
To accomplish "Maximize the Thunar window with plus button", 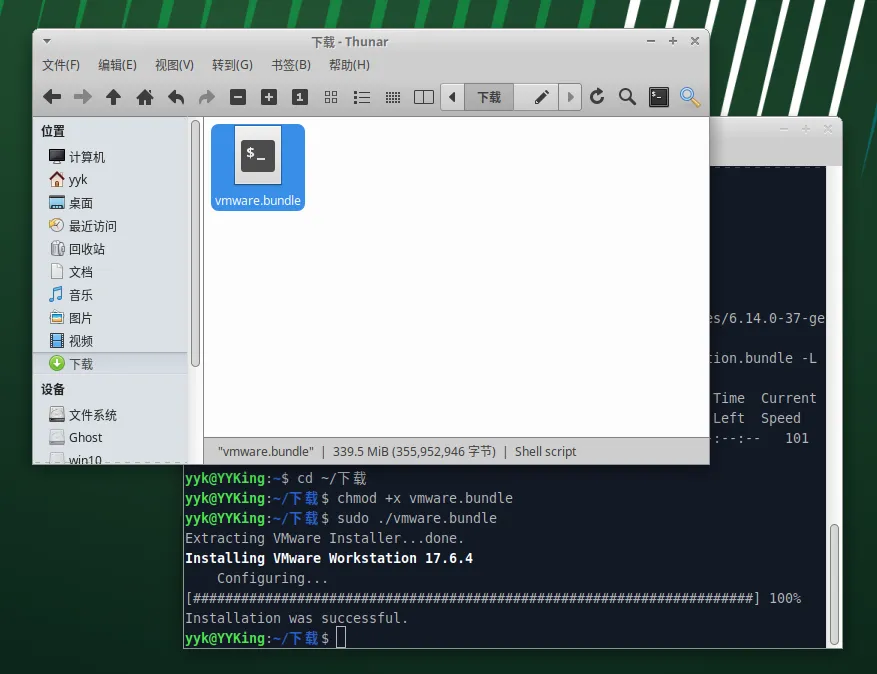I will pyautogui.click(x=673, y=41).
